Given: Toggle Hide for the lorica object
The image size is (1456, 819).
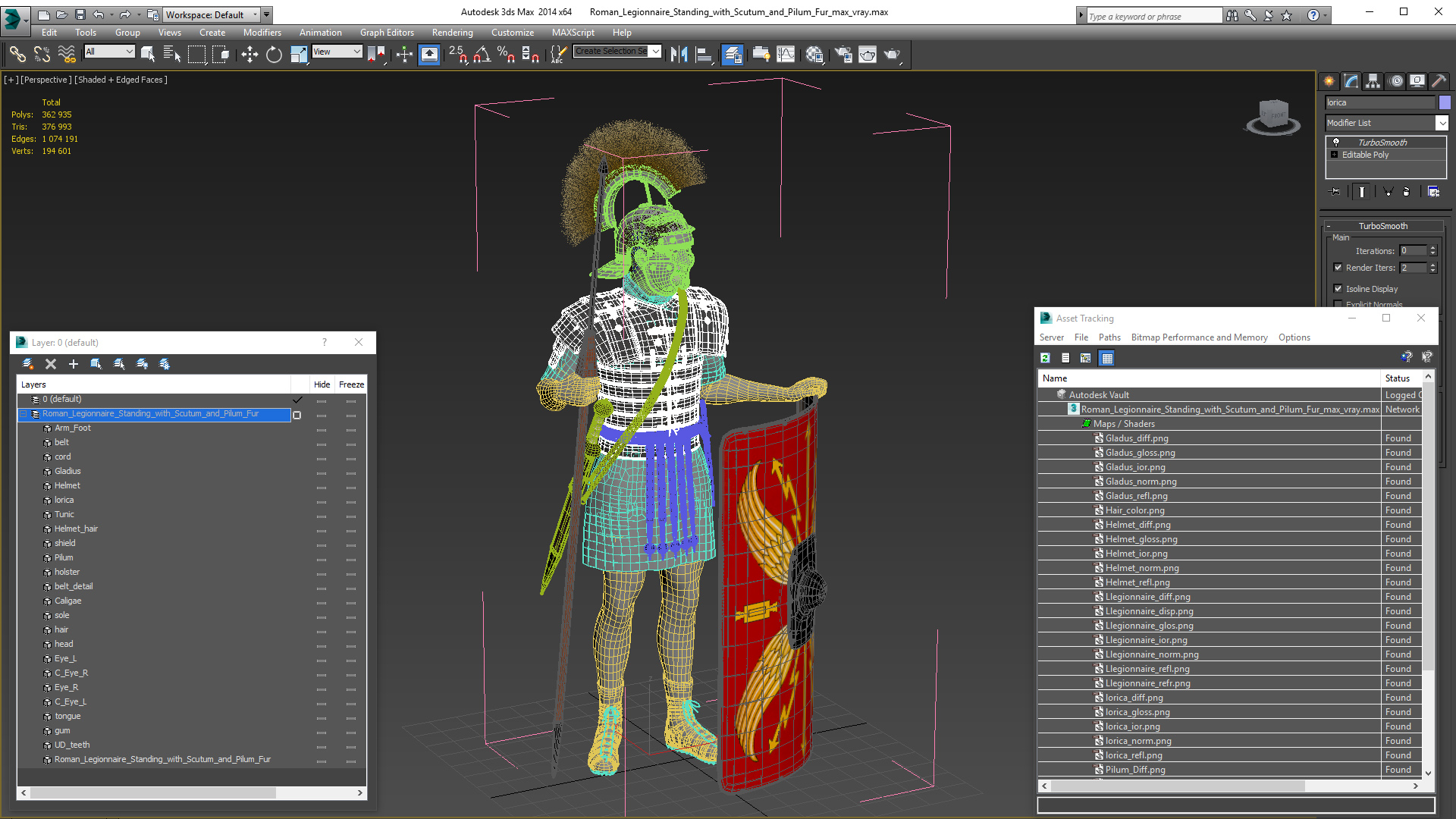Looking at the screenshot, I should pyautogui.click(x=322, y=500).
